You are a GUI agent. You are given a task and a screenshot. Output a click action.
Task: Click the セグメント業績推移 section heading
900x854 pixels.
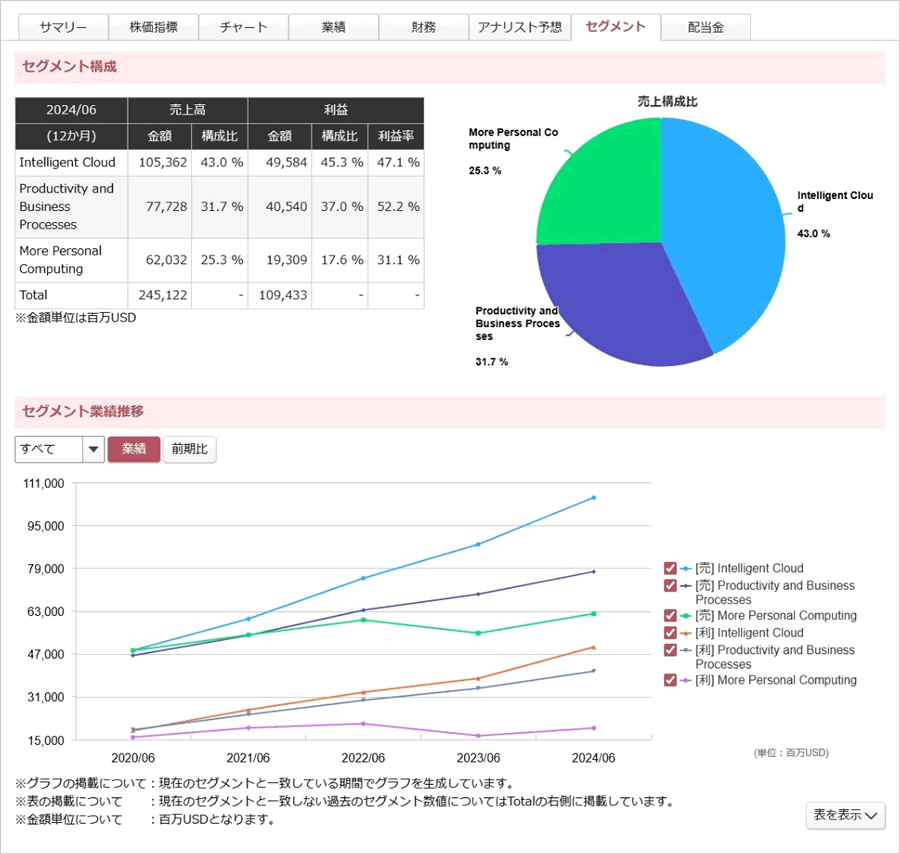[x=83, y=411]
